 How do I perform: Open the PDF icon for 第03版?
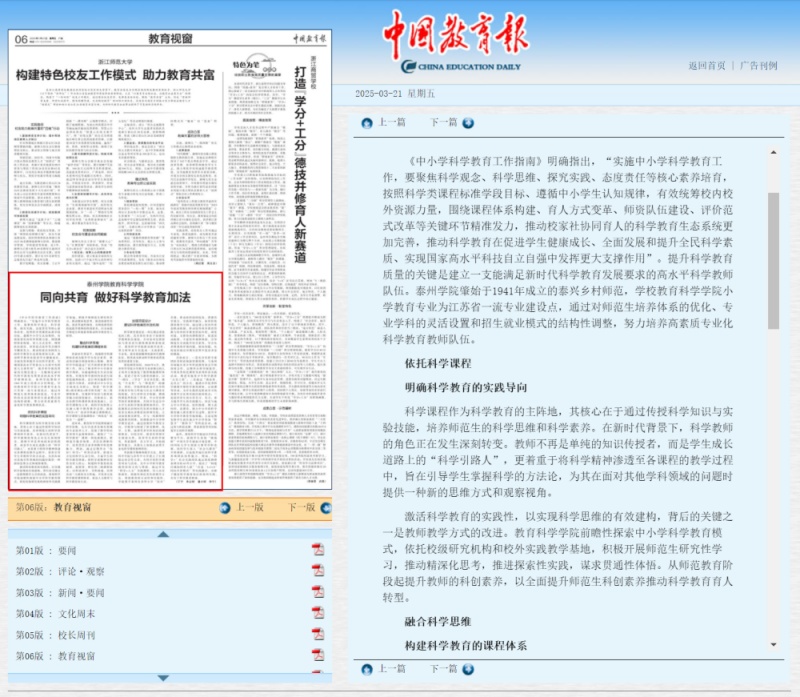coord(318,591)
